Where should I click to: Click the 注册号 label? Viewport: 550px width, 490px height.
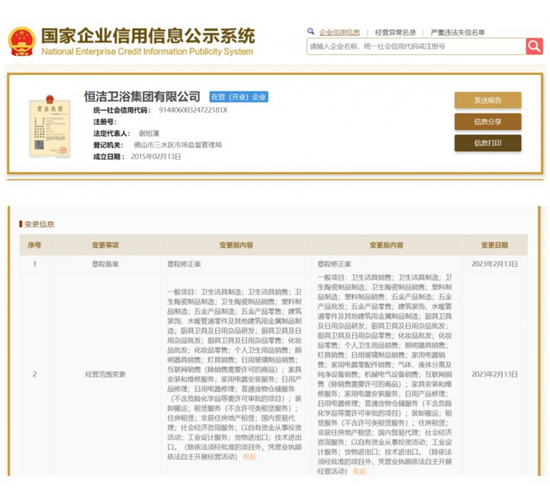pos(105,122)
